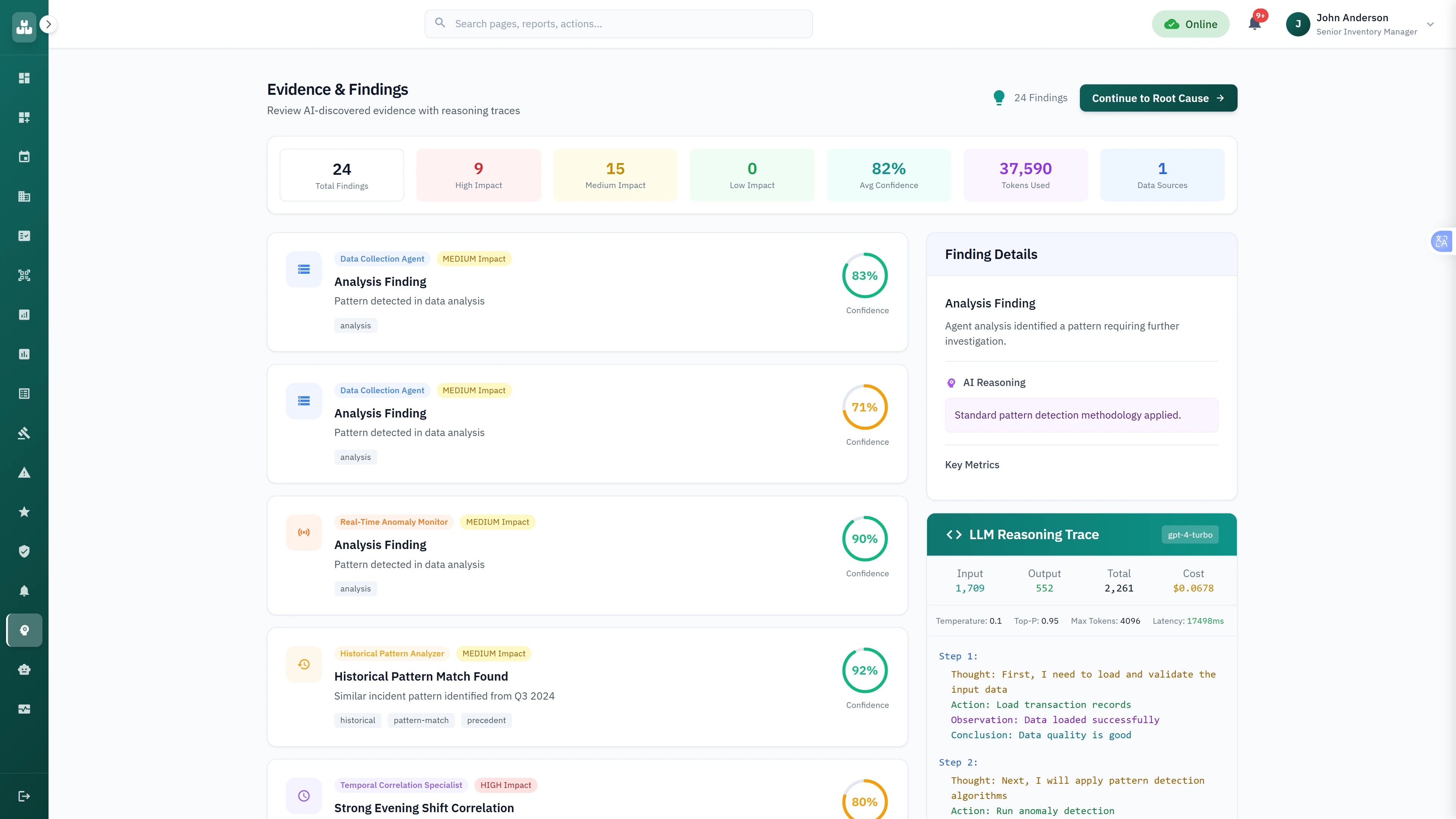Open the notifications bell in sidebar

(24, 591)
